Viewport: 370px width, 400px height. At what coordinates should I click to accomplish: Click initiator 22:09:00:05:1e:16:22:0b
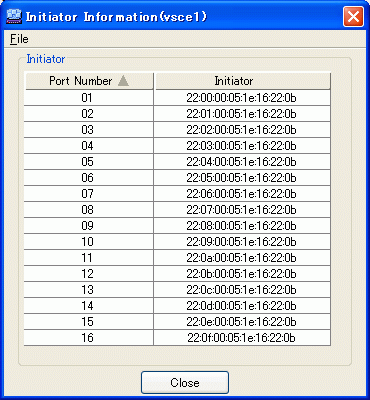pyautogui.click(x=242, y=242)
